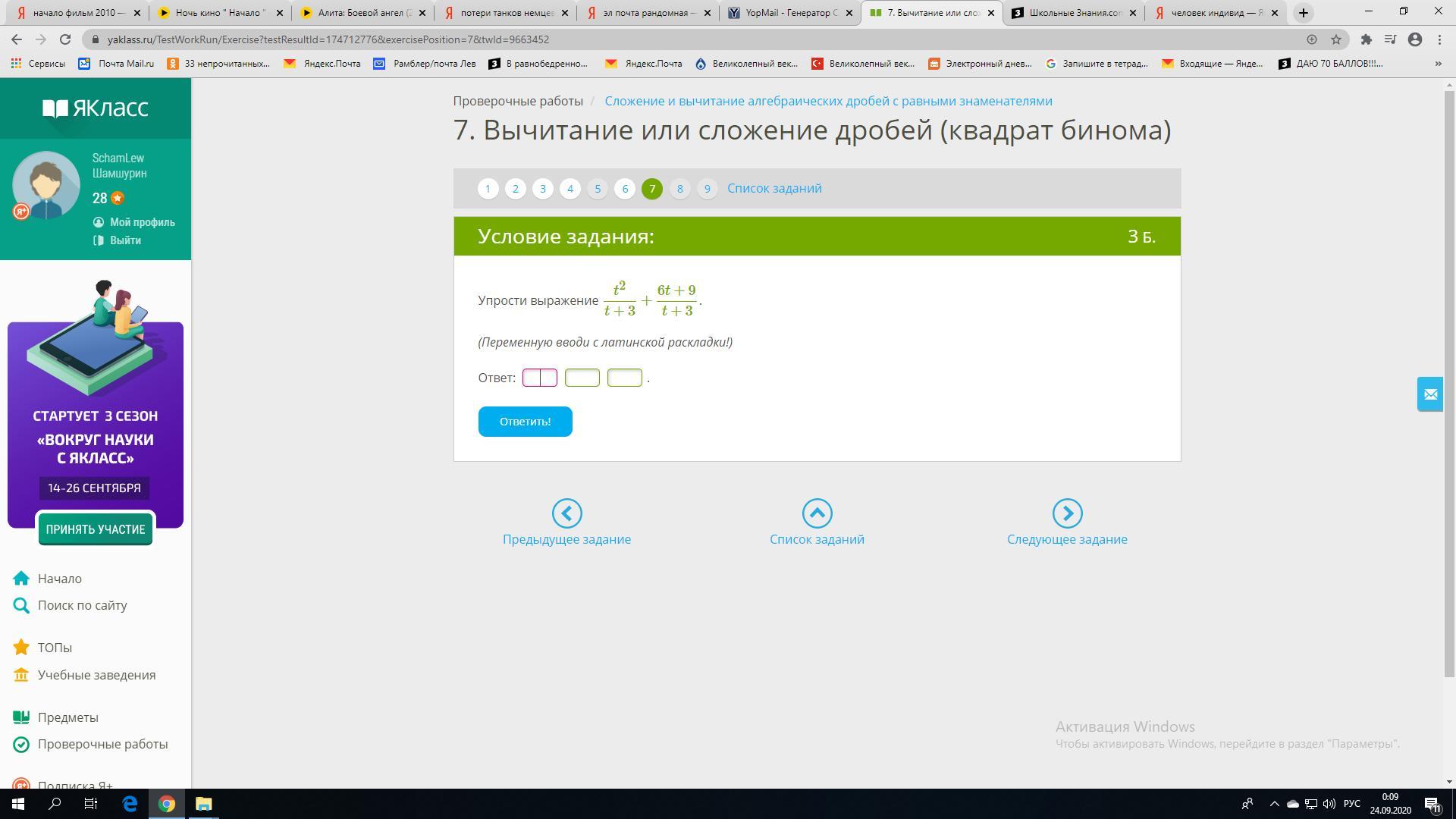
Task: Click the next task arrow icon
Action: (1067, 513)
